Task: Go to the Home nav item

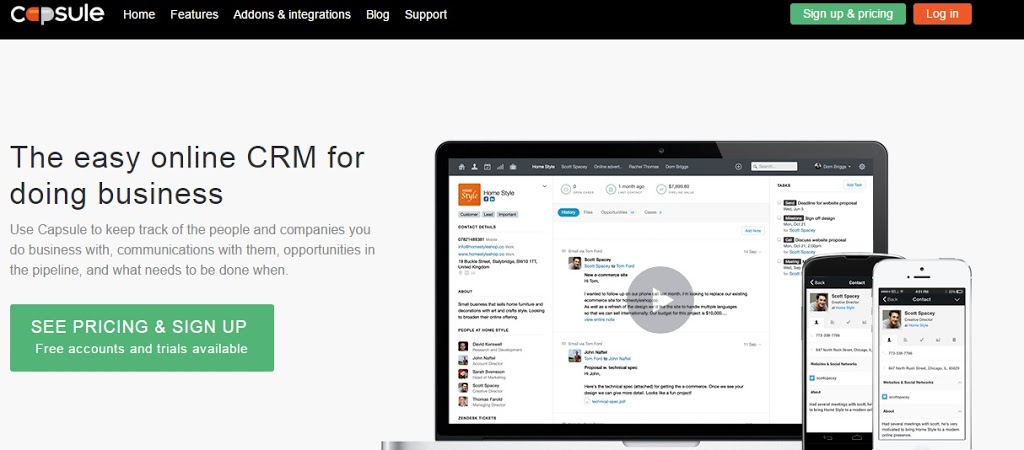Action: [x=139, y=14]
